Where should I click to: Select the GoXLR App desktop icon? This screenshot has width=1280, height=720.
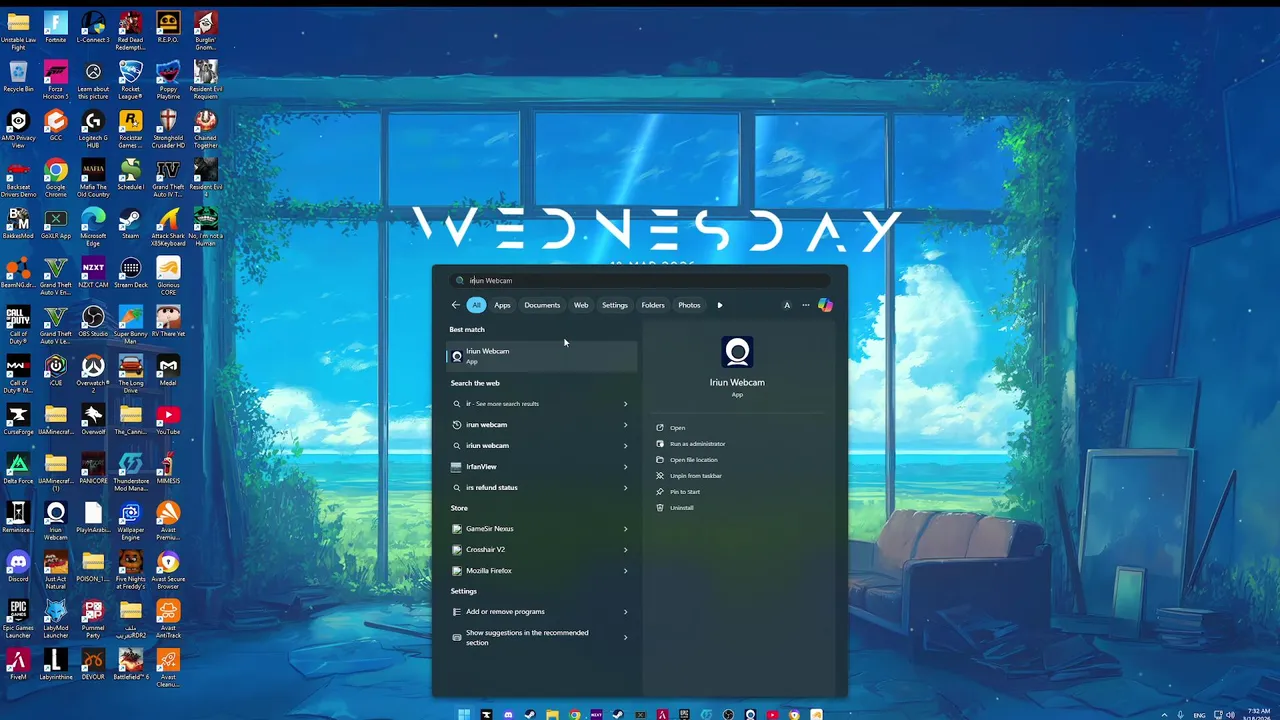(56, 223)
